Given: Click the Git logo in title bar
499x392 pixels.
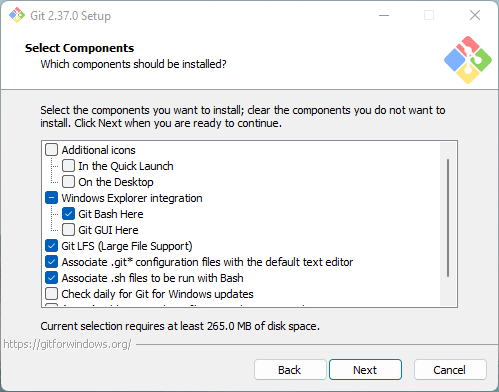Looking at the screenshot, I should coord(17,15).
